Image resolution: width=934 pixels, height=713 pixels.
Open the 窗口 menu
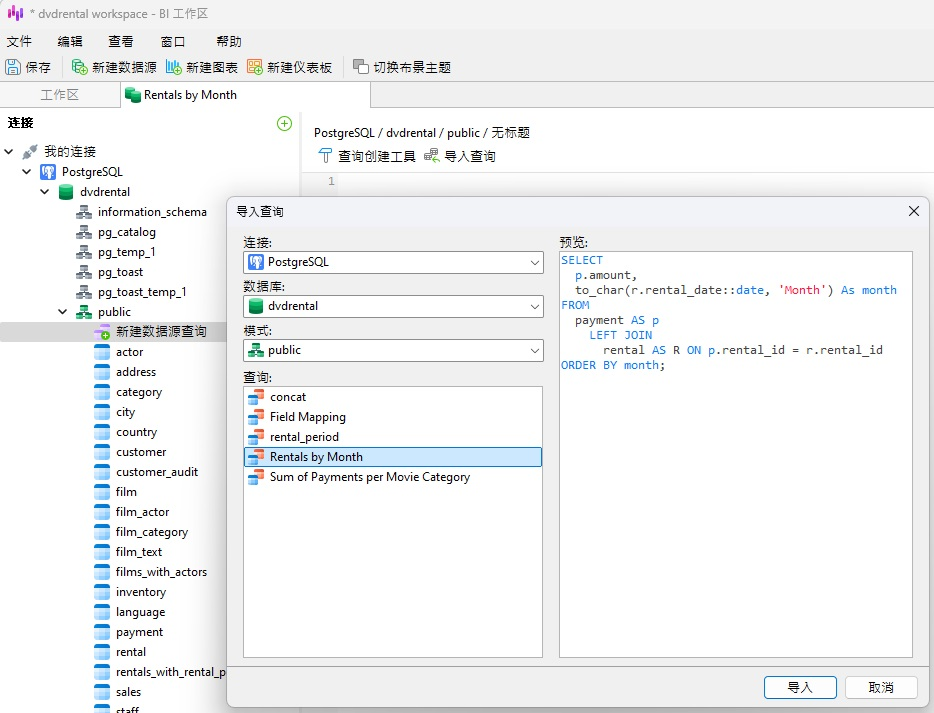(x=173, y=42)
